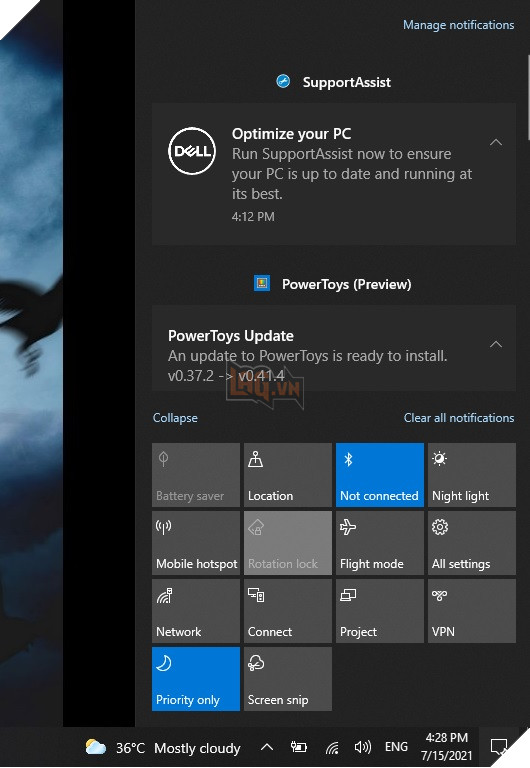Collapse the quick actions grid
This screenshot has height=768, width=530.
tap(175, 418)
